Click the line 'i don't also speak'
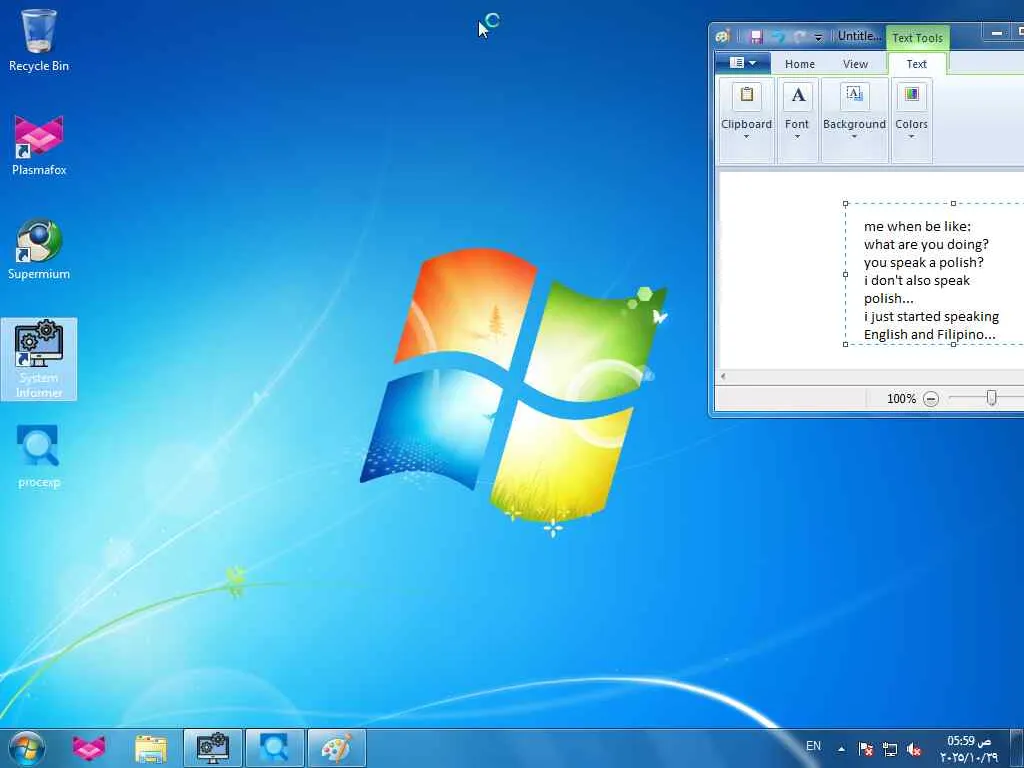This screenshot has height=768, width=1024. click(917, 280)
